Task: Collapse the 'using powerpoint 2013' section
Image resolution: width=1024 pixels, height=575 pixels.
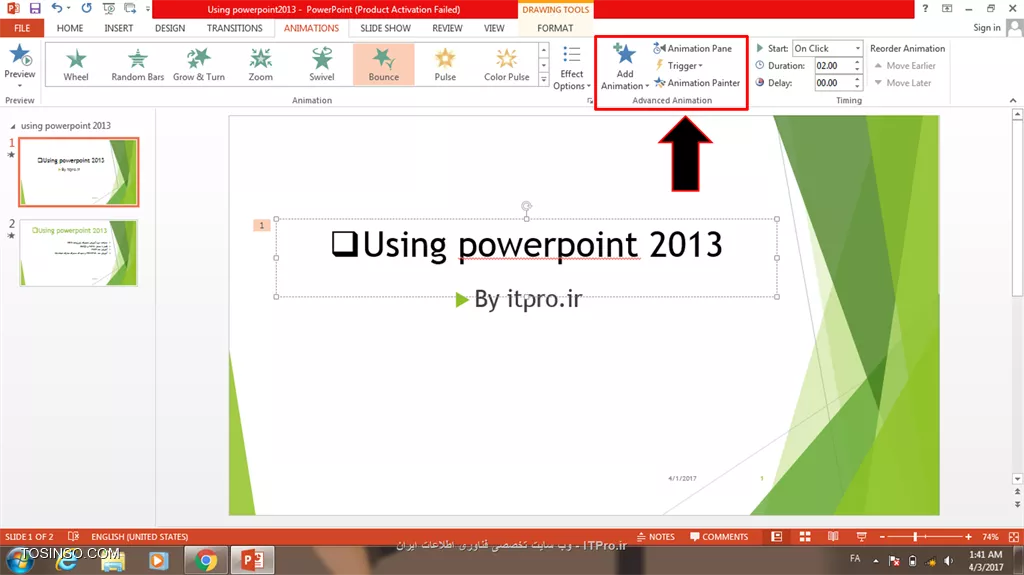Action: pyautogui.click(x=12, y=126)
